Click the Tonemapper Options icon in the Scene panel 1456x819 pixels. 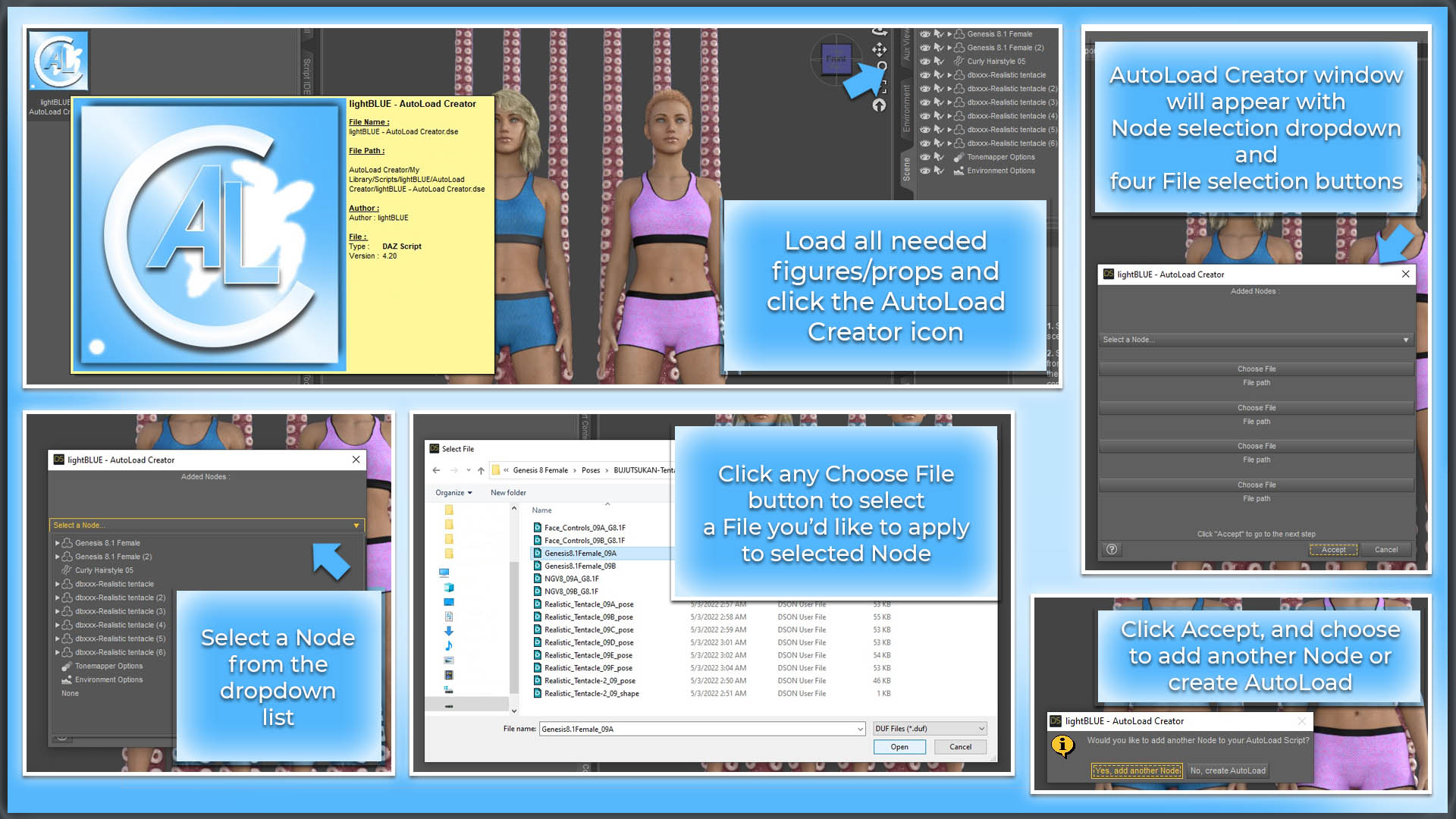959,157
